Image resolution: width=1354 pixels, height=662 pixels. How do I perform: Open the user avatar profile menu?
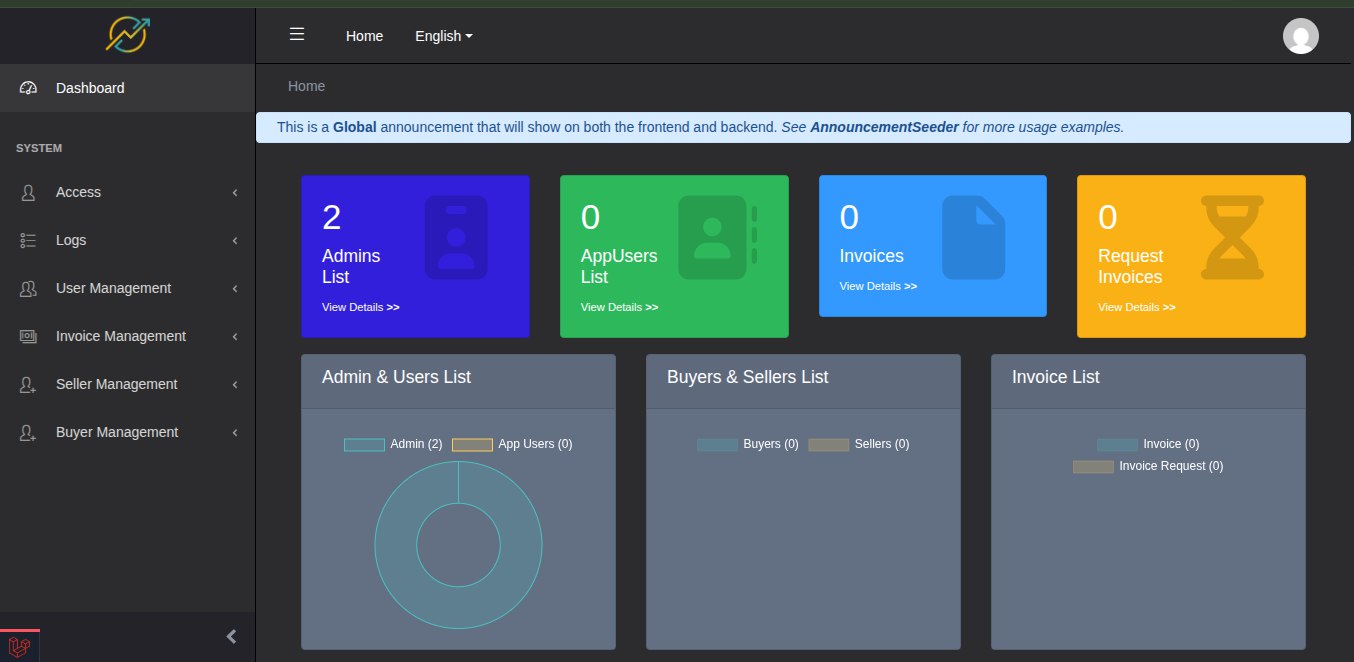click(x=1300, y=36)
